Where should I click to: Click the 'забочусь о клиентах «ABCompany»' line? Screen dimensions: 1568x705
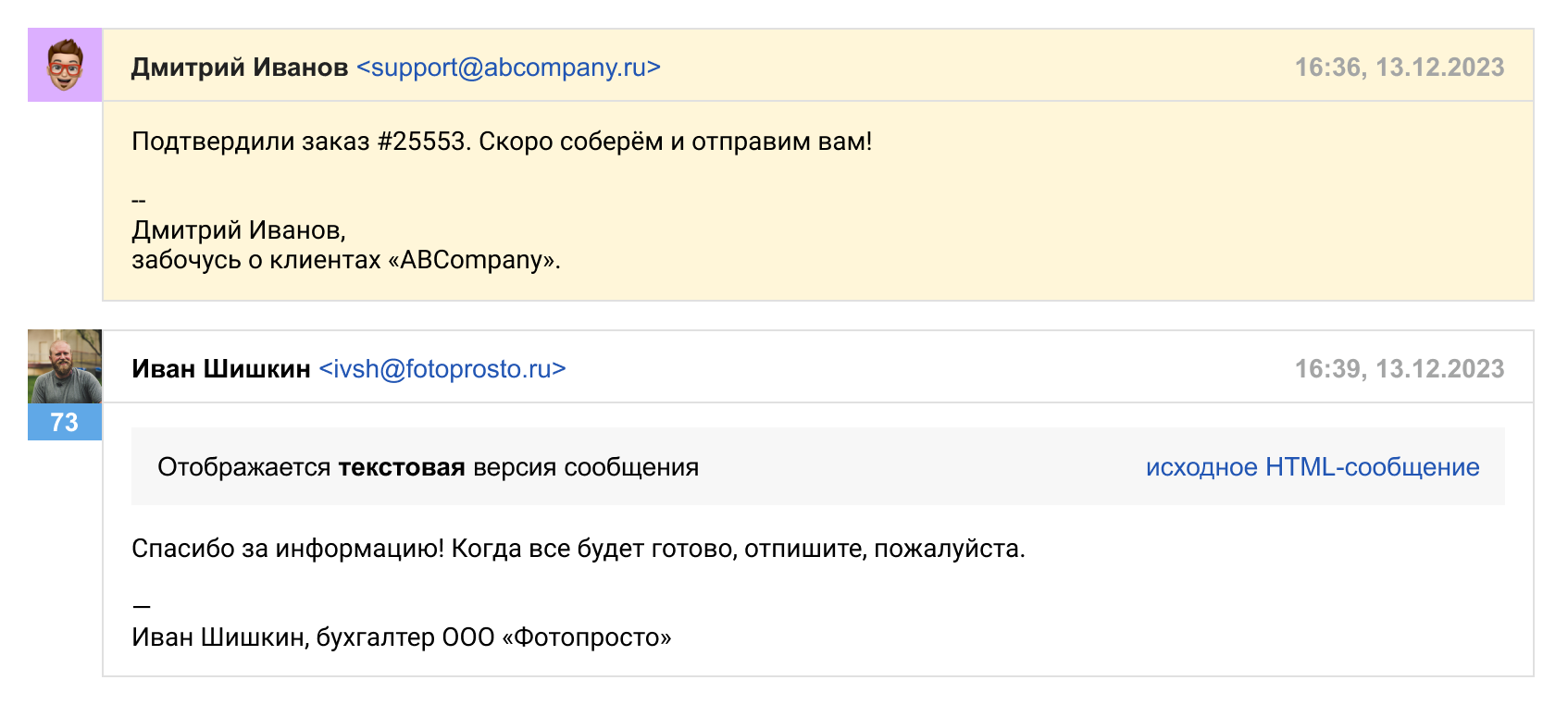346,260
